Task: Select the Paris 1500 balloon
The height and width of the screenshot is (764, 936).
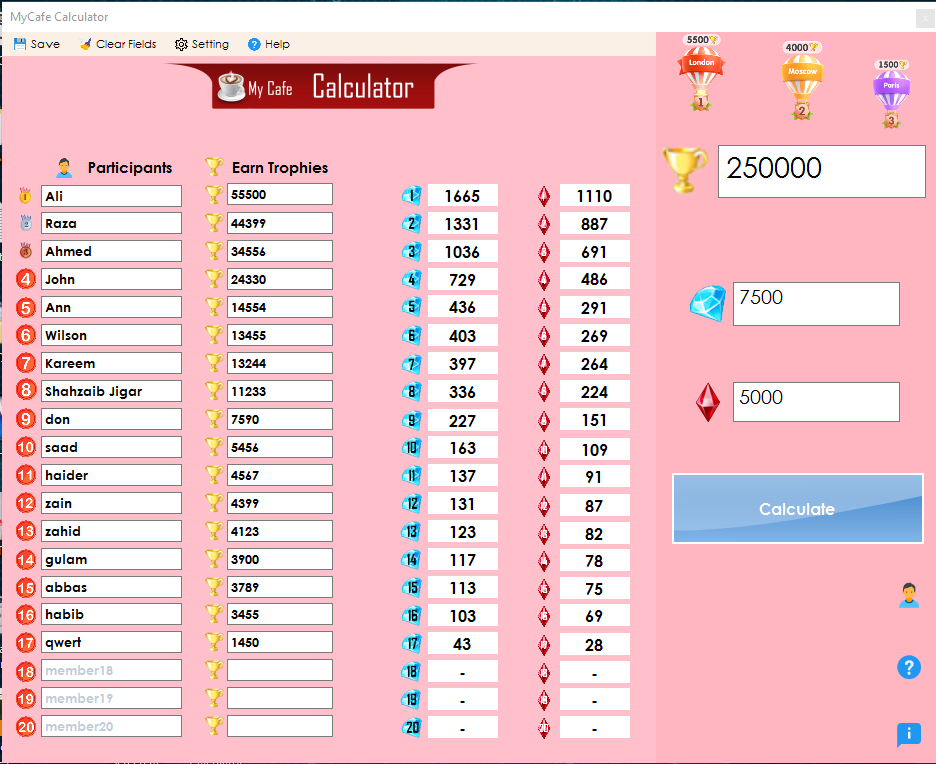Action: coord(890,90)
